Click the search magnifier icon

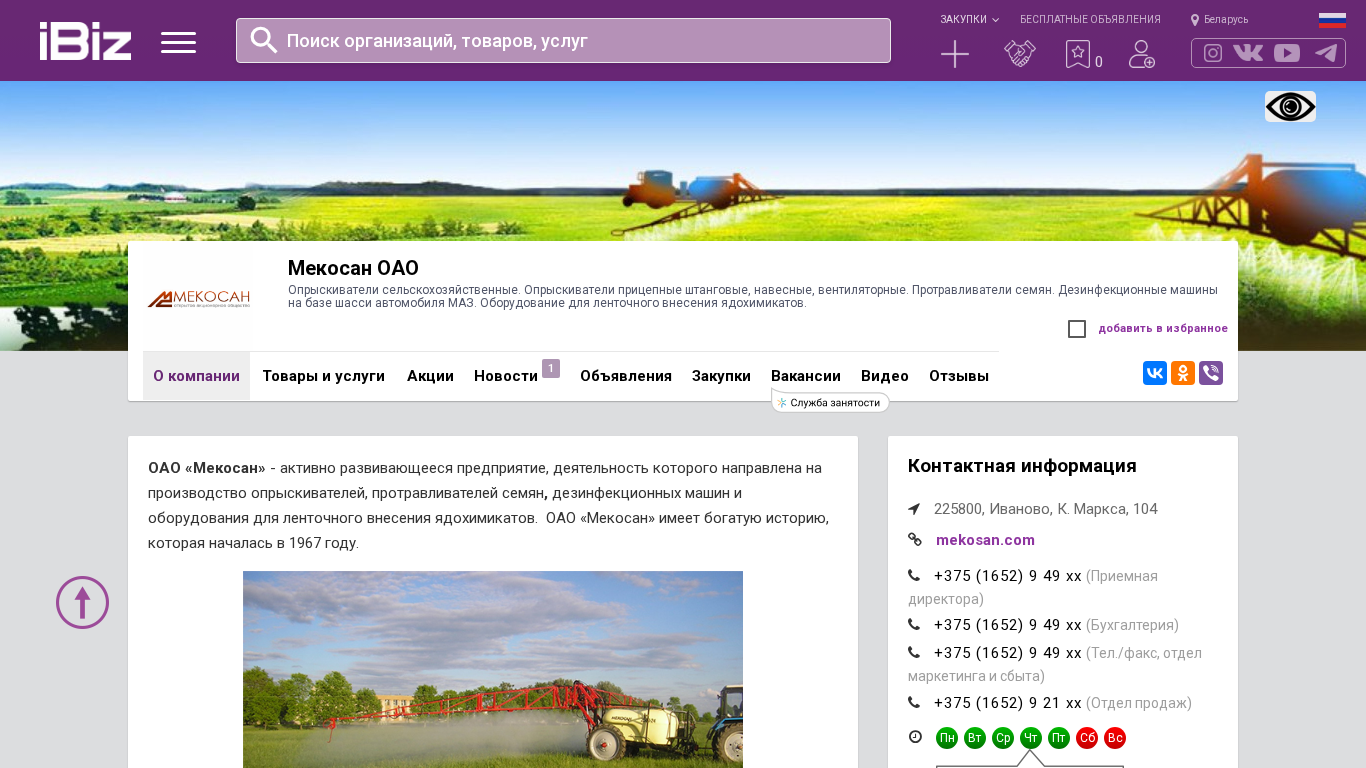264,40
